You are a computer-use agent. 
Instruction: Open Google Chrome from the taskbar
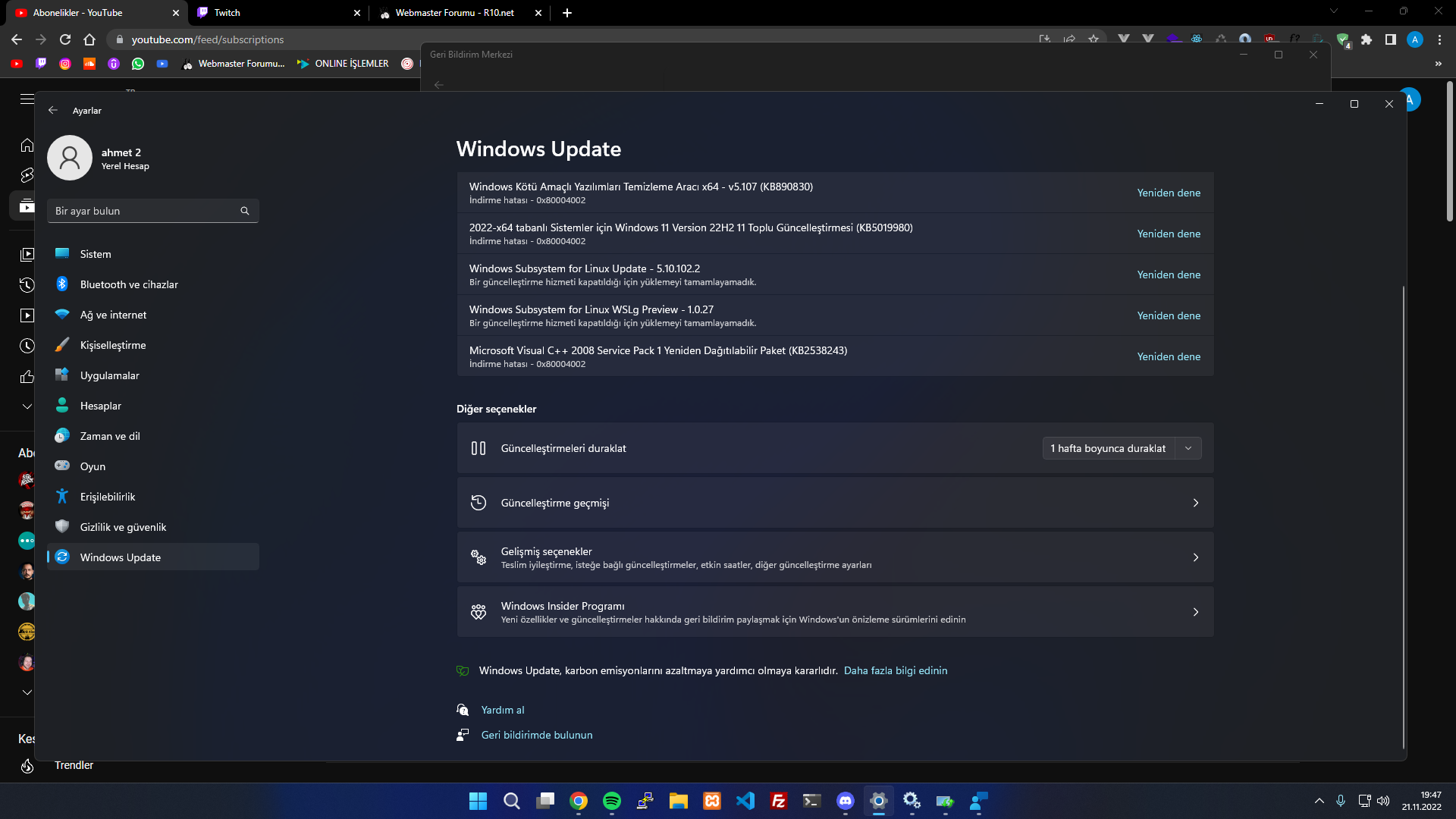pyautogui.click(x=579, y=801)
